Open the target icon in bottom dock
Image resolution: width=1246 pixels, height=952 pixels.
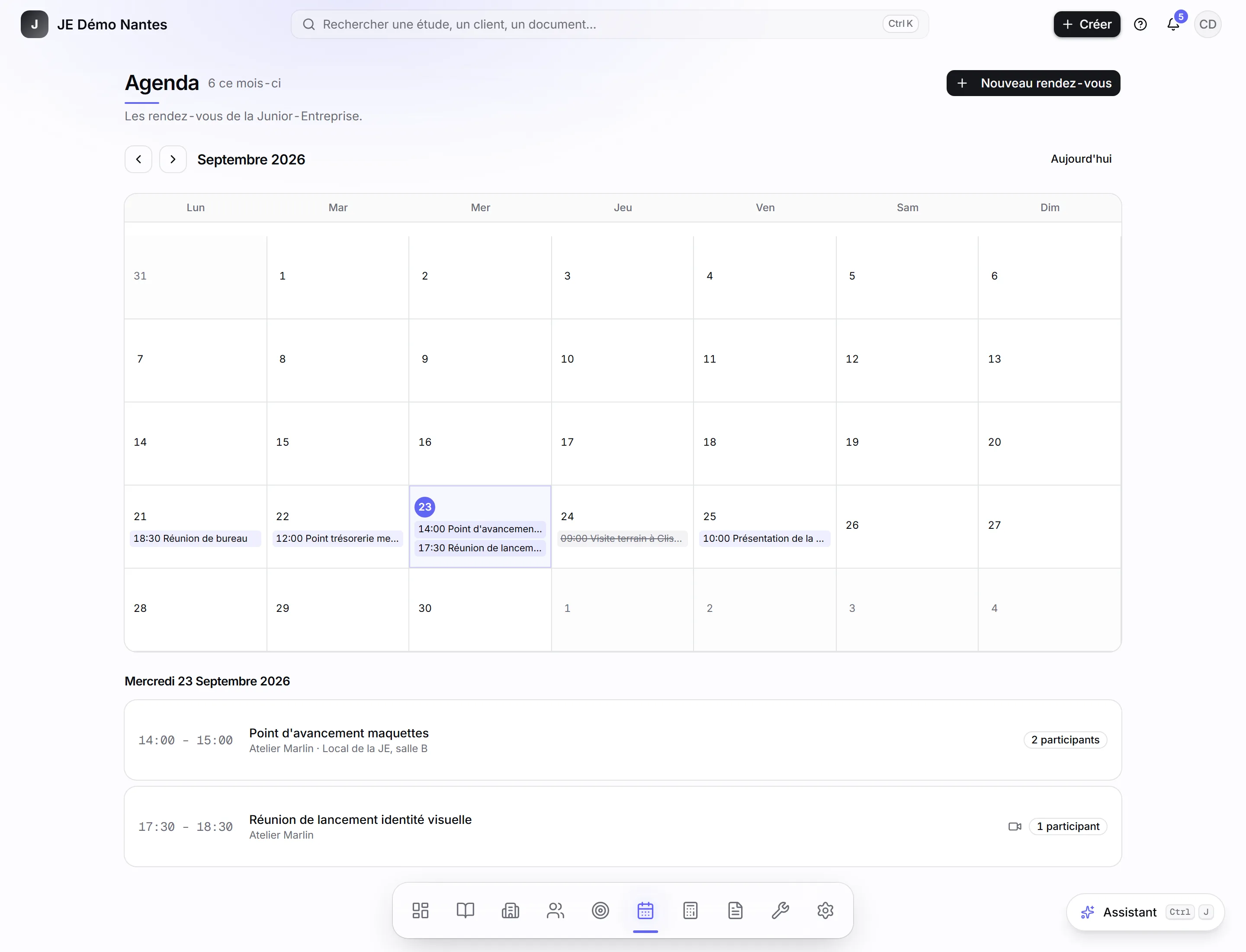pos(600,910)
